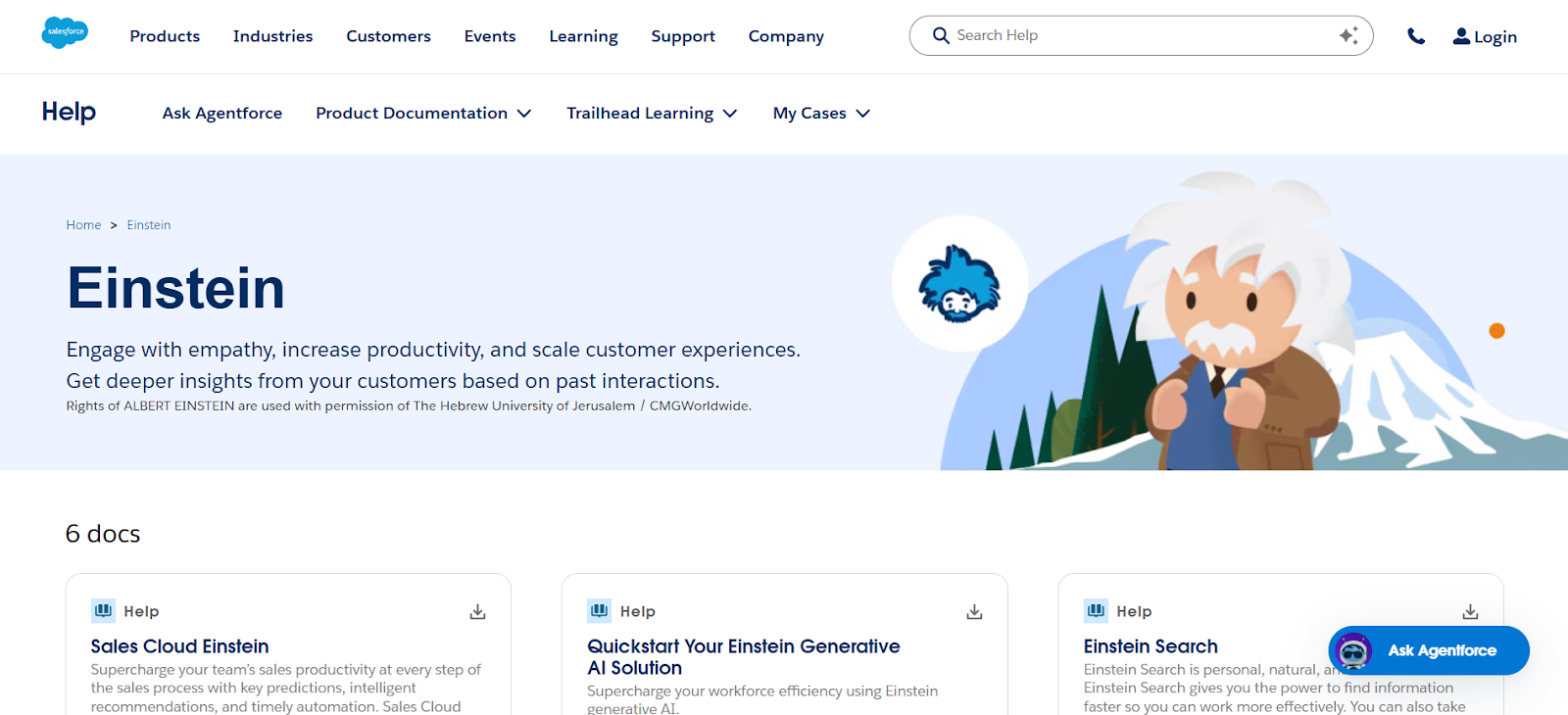Click the Login user icon

coord(1461,36)
